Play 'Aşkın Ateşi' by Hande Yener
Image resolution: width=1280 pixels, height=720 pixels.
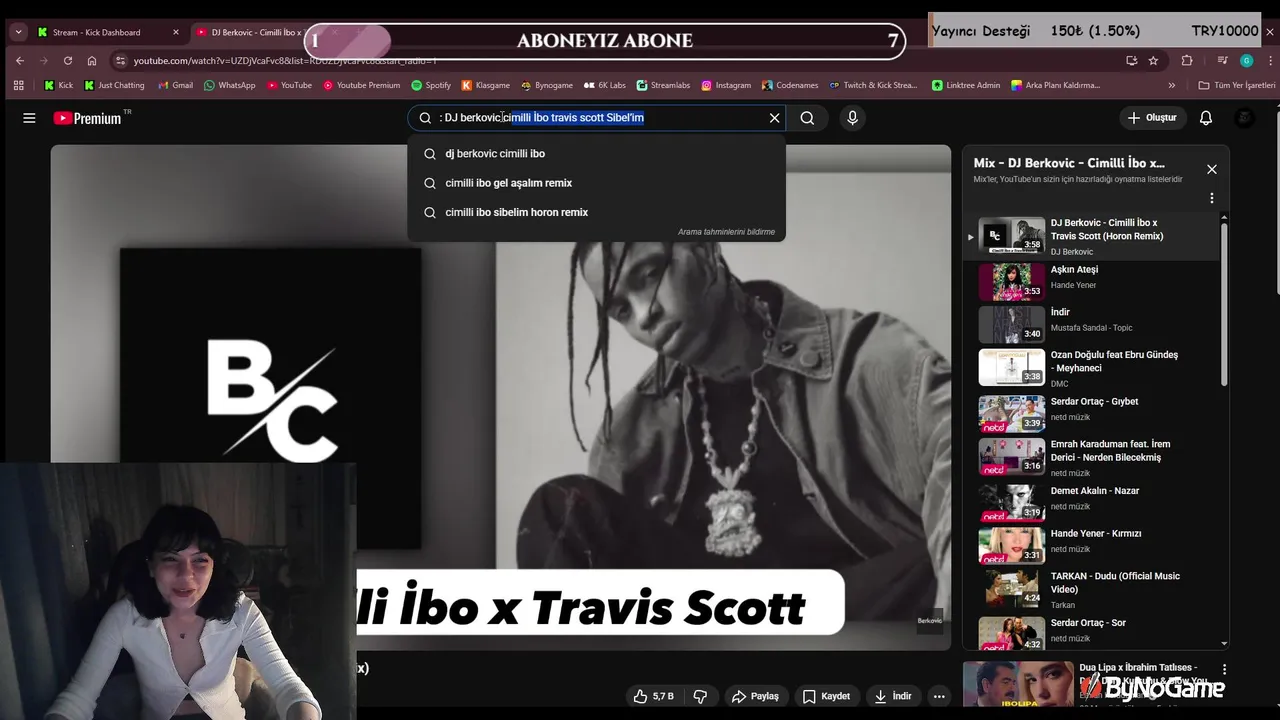click(x=1090, y=281)
